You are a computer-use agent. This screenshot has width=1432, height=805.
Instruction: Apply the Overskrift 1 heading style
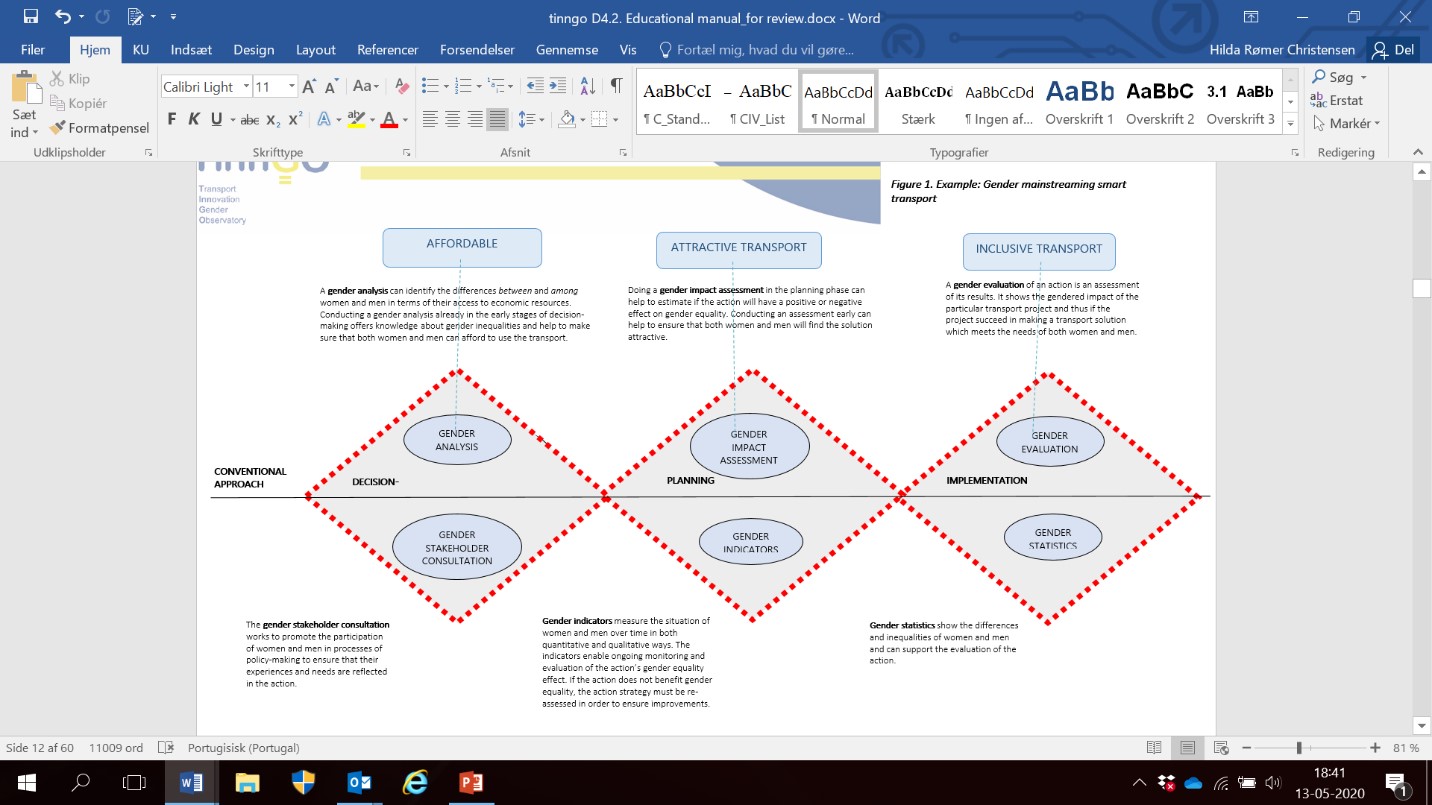(x=1079, y=101)
